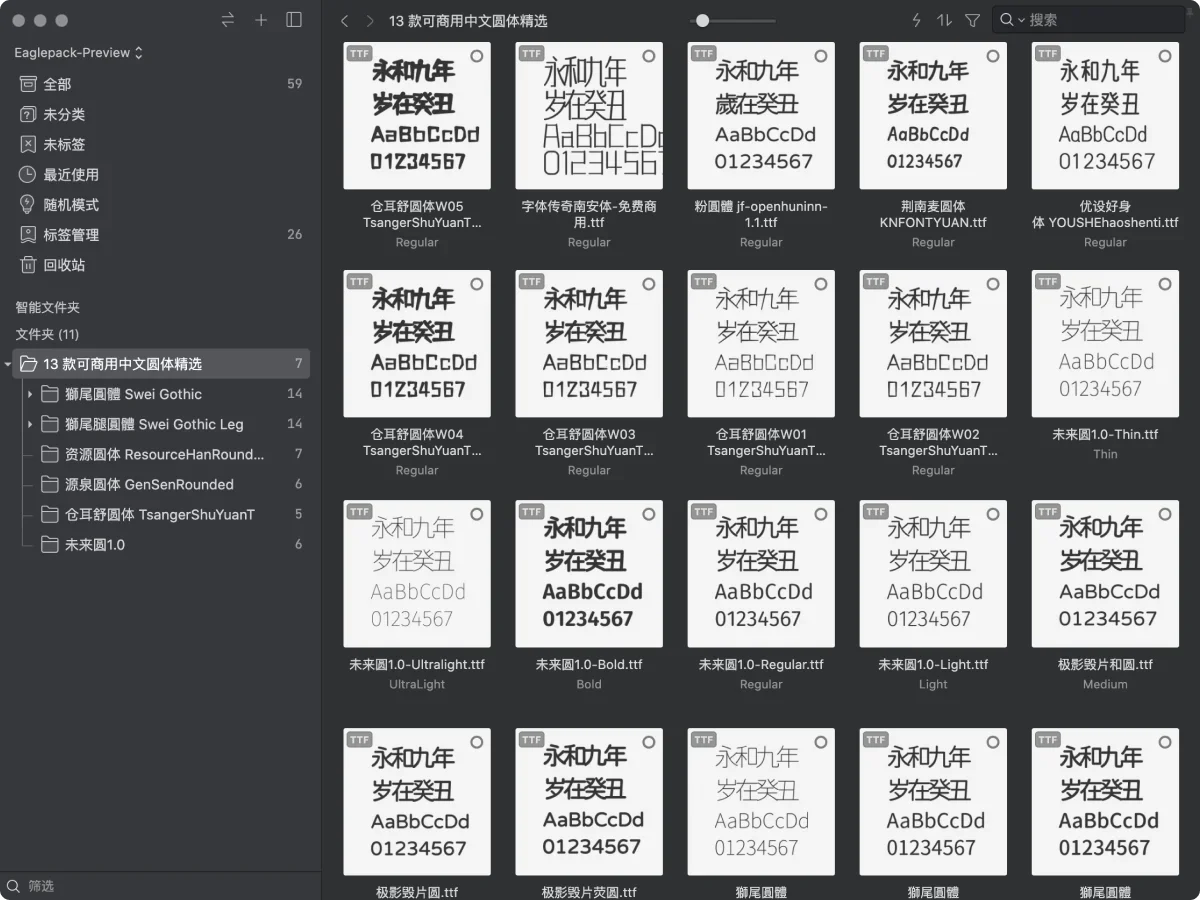Select the 未来圆1.0-Thin.ttf thumbnail circle

(1164, 284)
